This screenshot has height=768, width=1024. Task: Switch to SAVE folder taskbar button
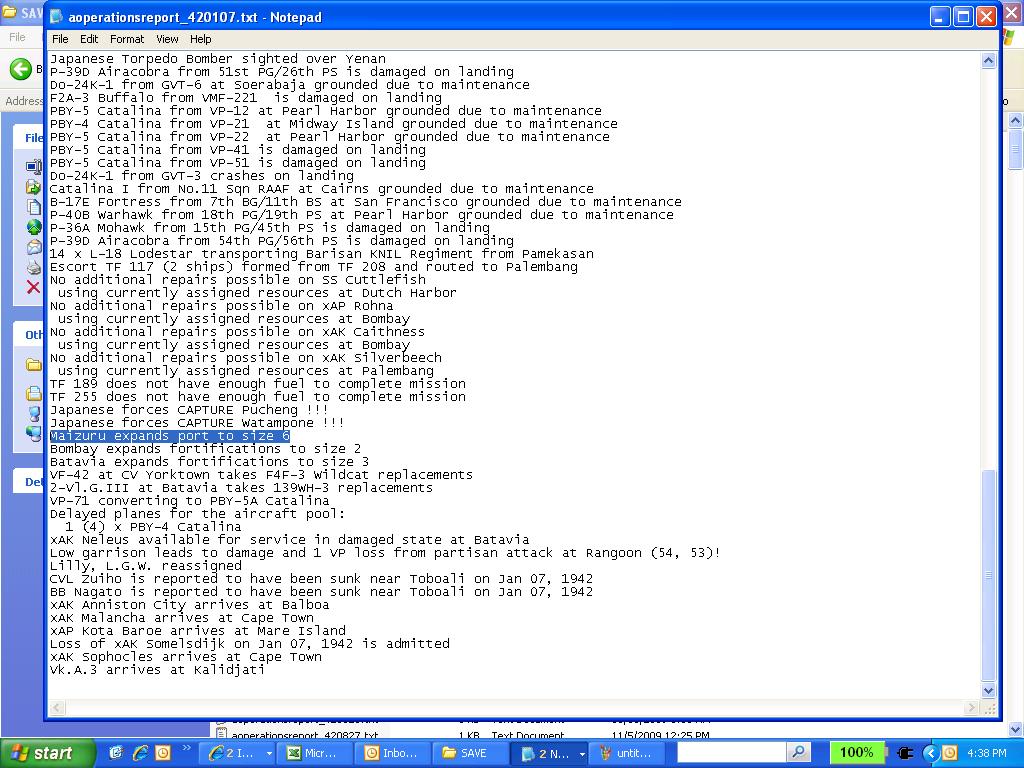coord(469,753)
